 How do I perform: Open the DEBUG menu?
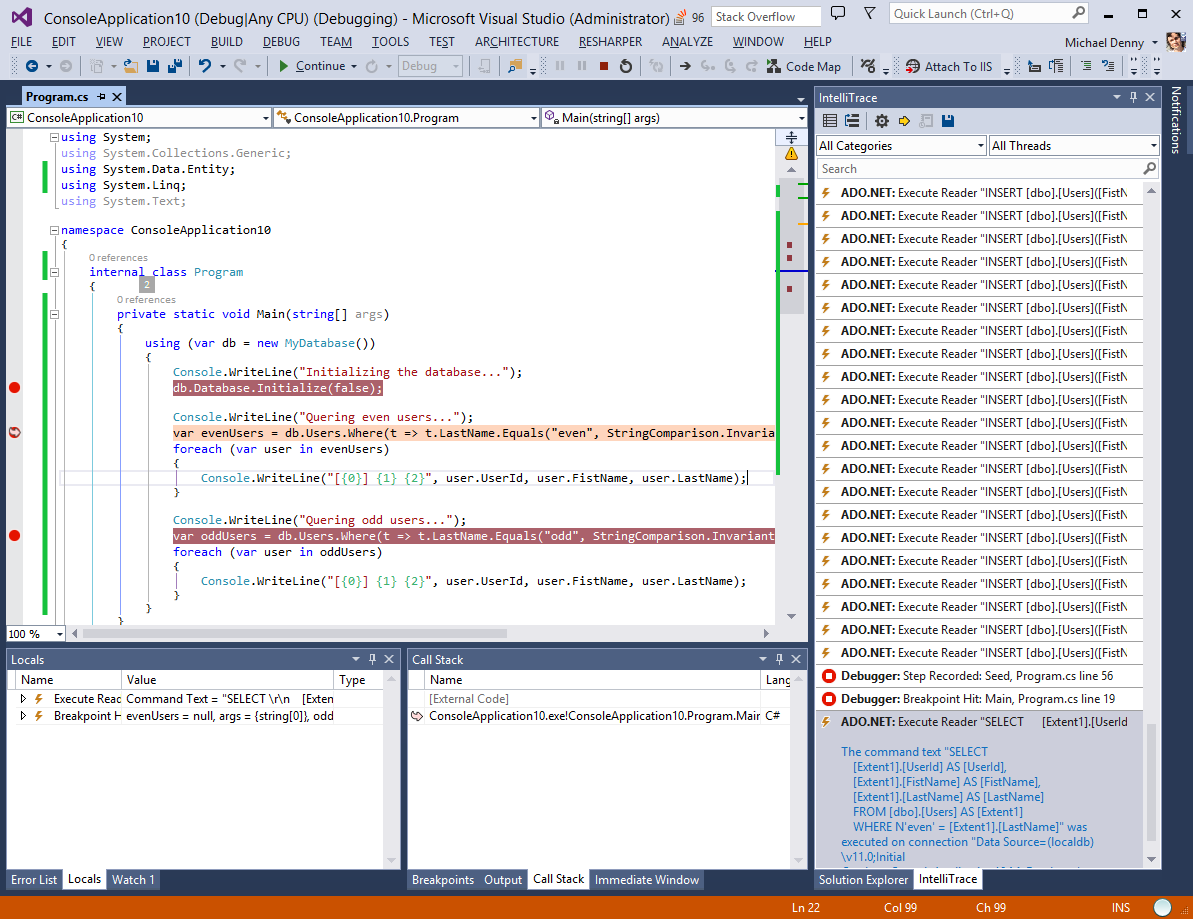tap(281, 42)
